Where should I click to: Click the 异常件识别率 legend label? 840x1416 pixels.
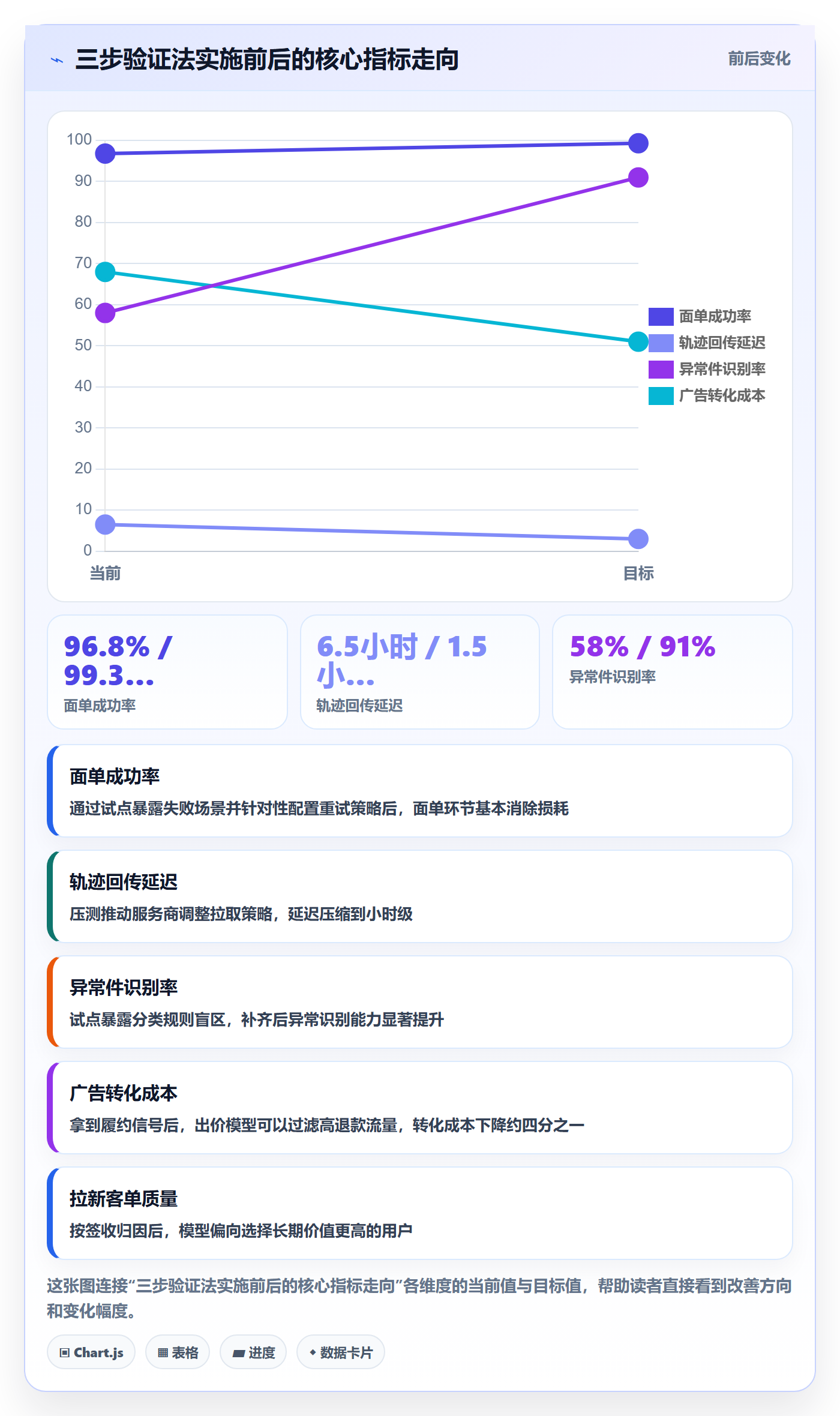point(722,369)
